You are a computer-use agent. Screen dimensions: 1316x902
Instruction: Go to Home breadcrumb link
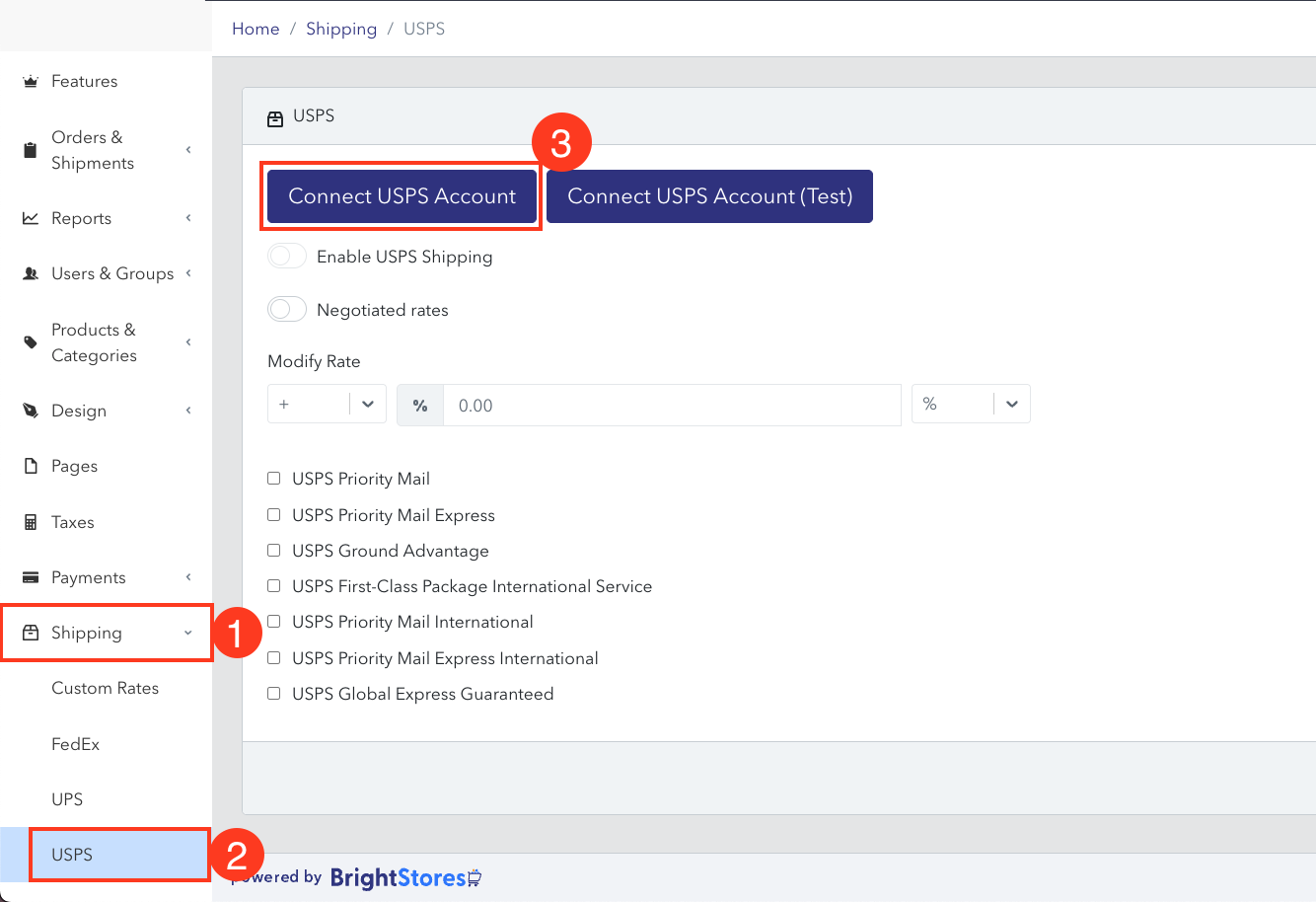(256, 29)
